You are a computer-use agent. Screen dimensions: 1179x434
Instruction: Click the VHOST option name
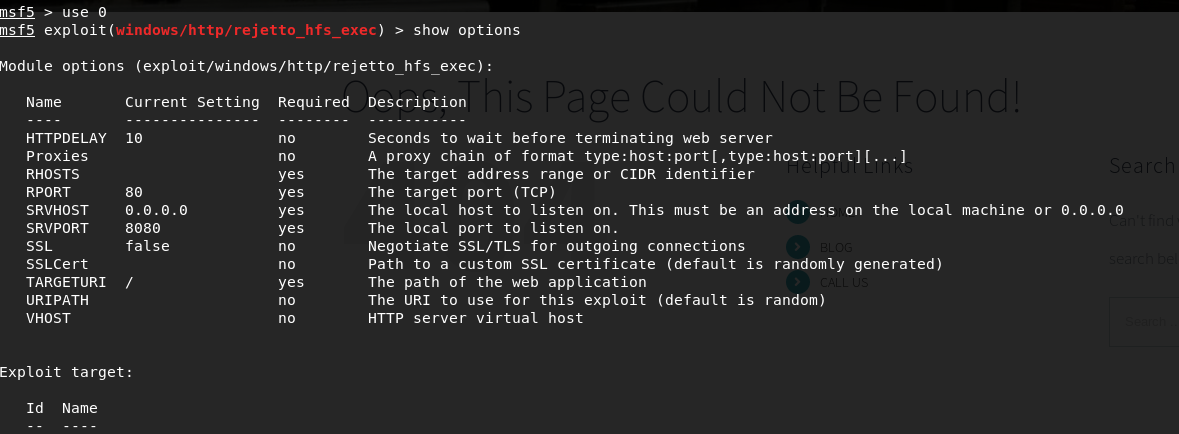coord(48,318)
